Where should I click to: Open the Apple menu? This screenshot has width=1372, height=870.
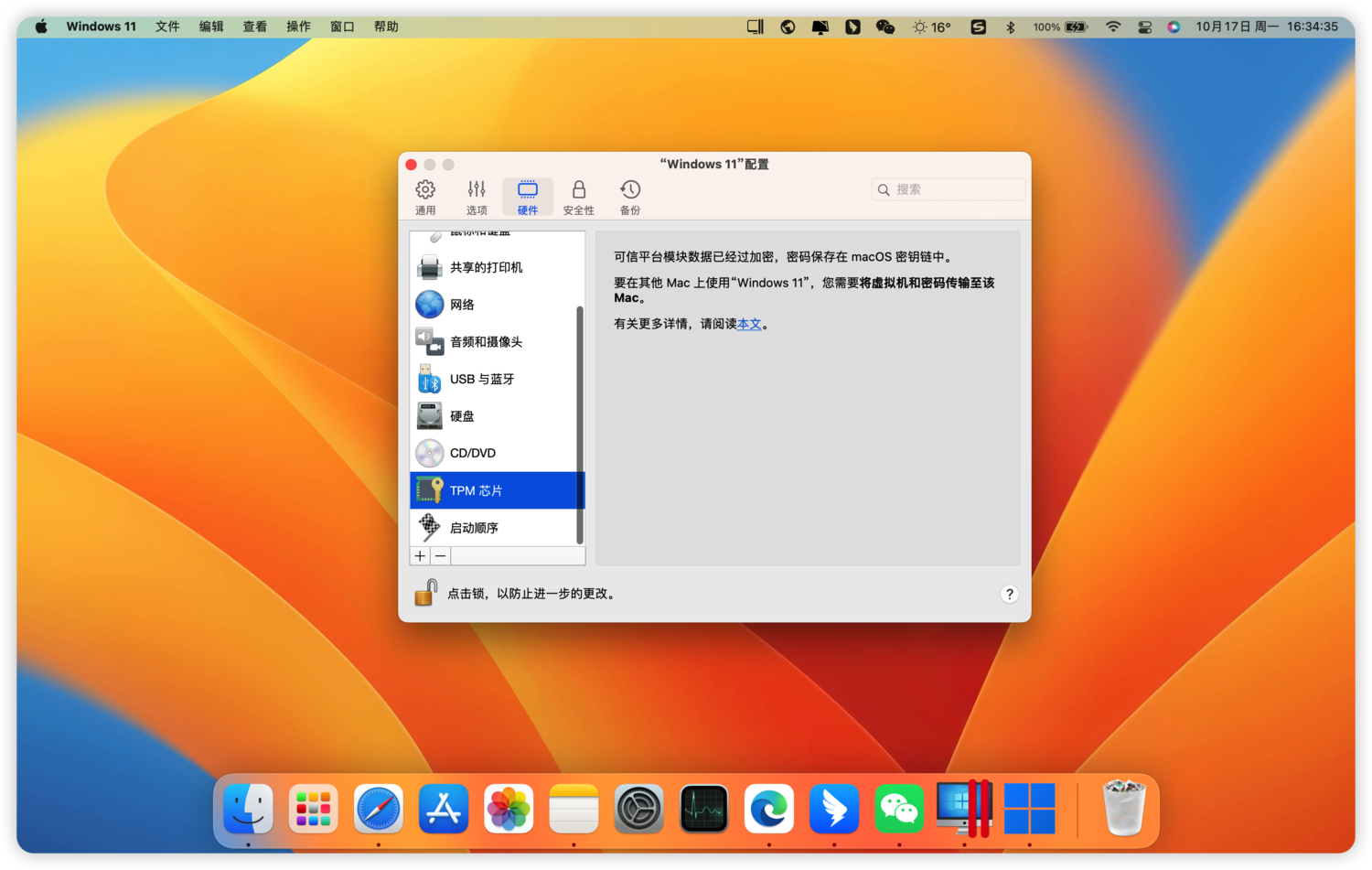(x=41, y=27)
